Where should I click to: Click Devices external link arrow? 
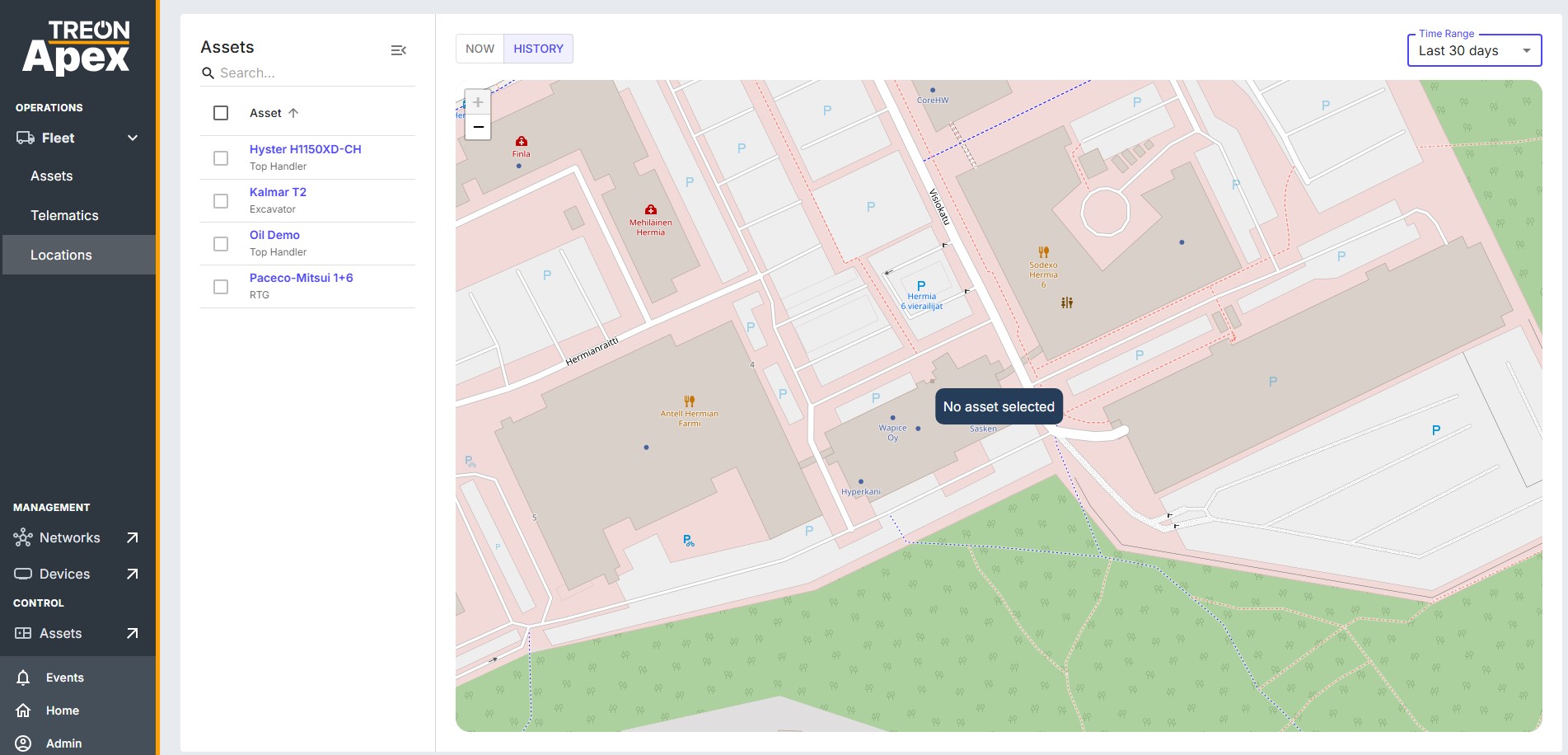132,574
